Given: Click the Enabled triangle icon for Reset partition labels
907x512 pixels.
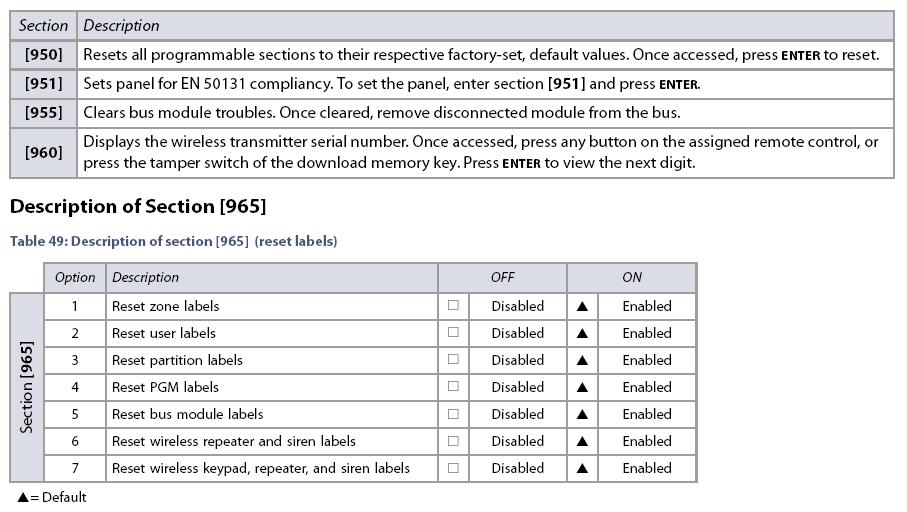Looking at the screenshot, I should click(582, 360).
